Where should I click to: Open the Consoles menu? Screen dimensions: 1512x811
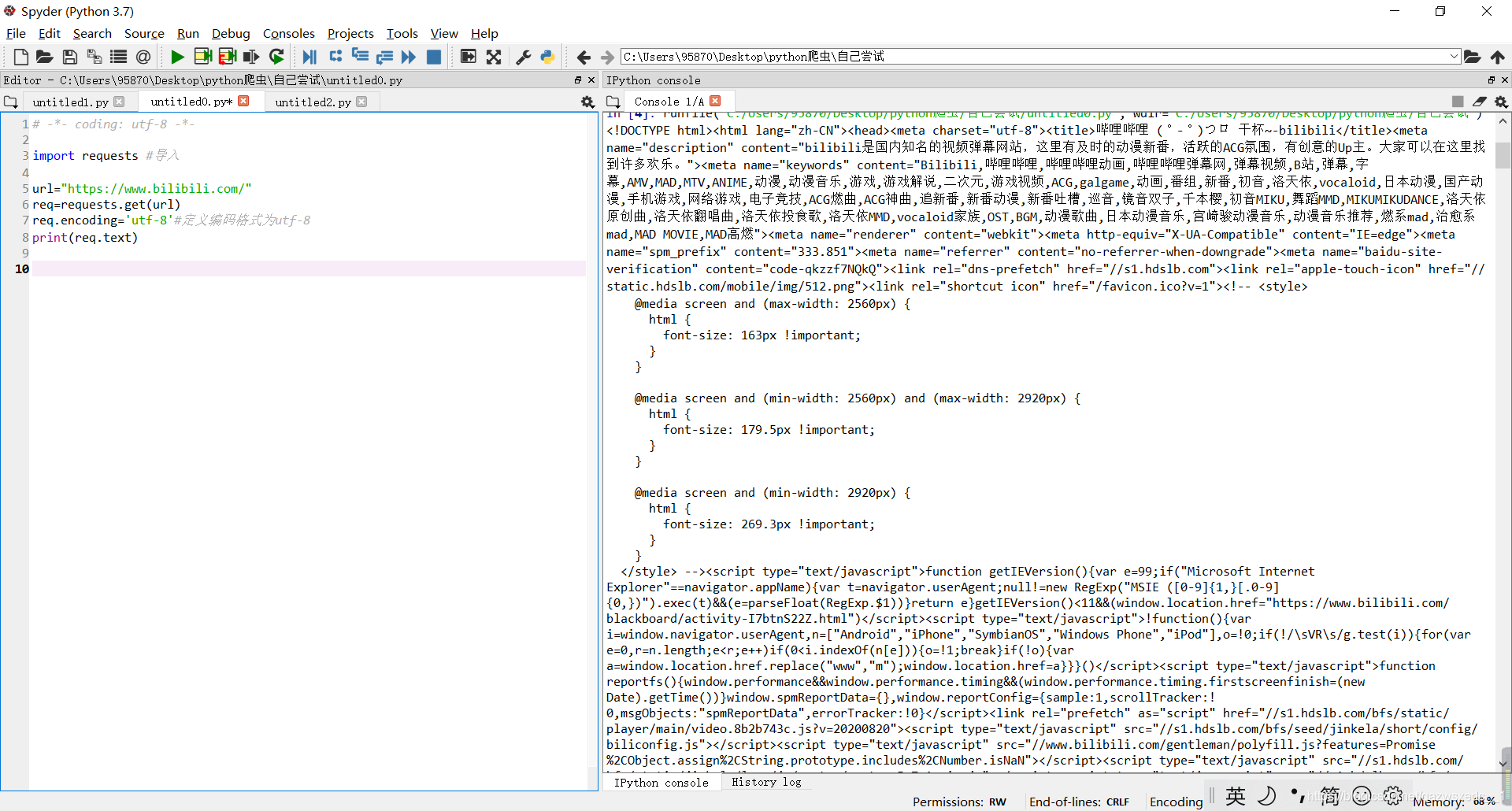(288, 33)
